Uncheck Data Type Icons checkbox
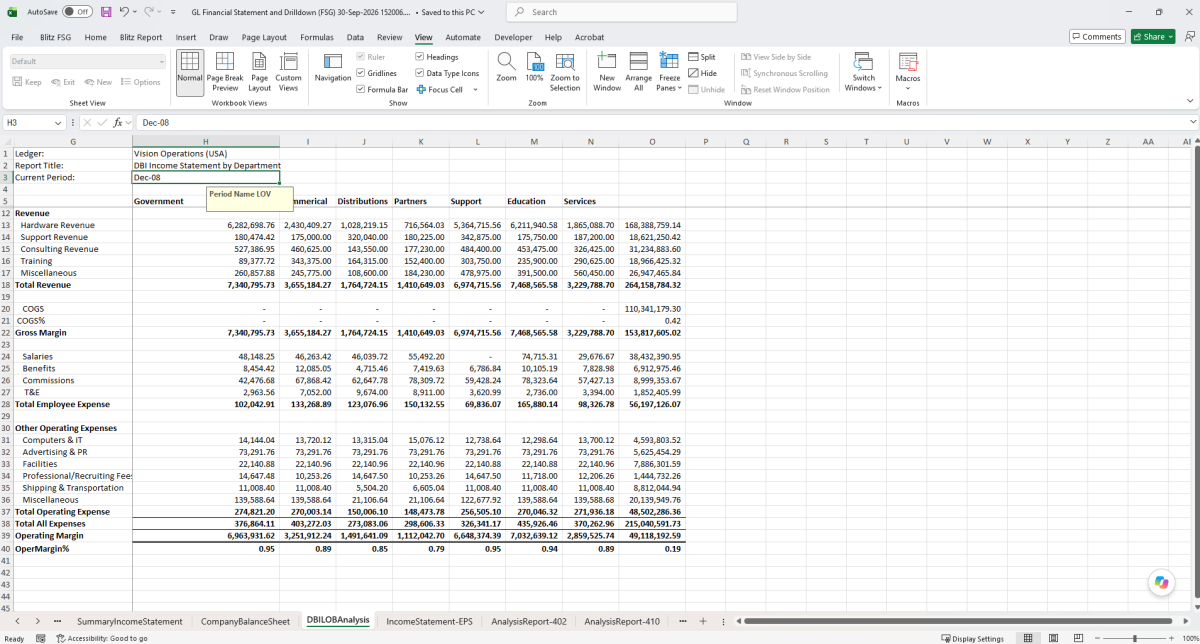Image resolution: width=1200 pixels, height=644 pixels. tap(420, 73)
